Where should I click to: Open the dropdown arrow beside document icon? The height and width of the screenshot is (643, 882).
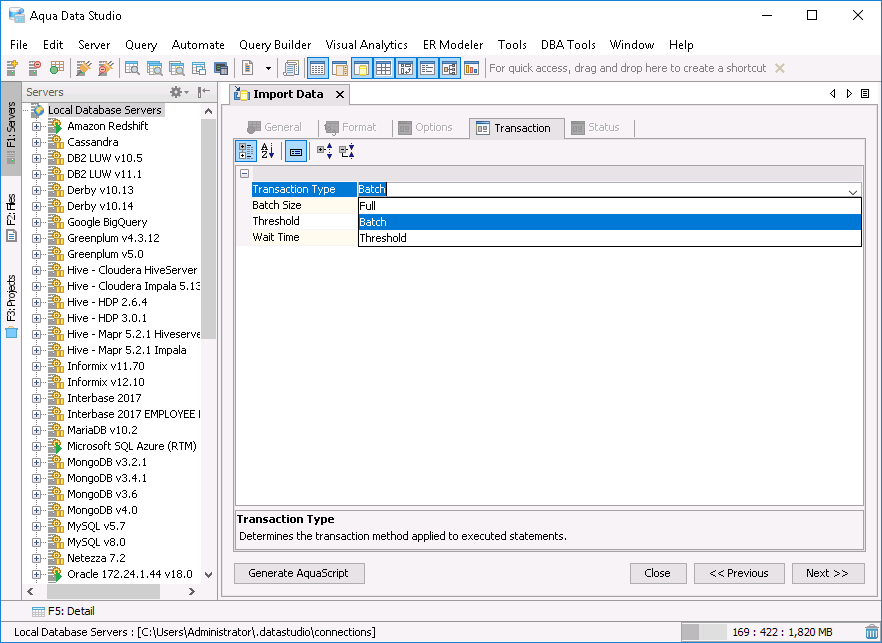pos(268,69)
